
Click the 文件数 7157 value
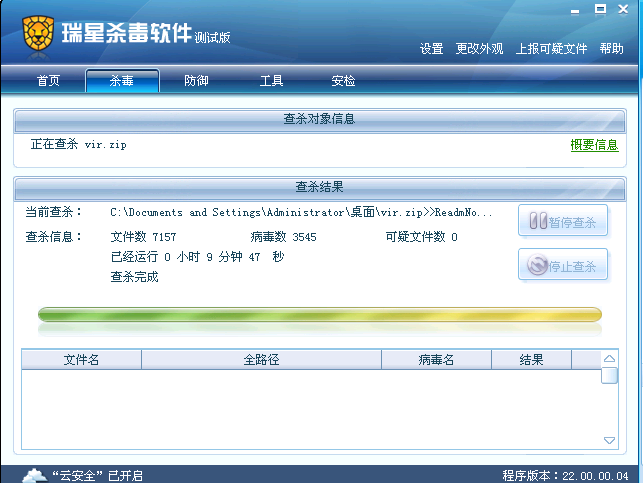click(144, 237)
